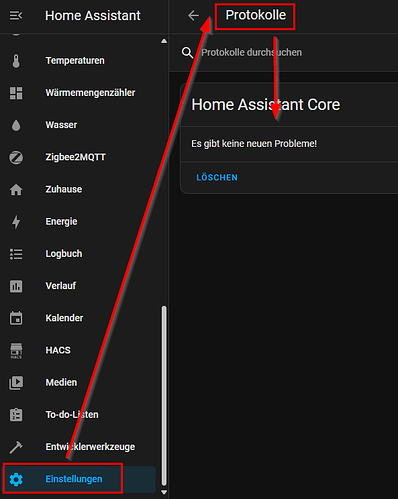The width and height of the screenshot is (398, 499).
Task: Click the gear icon for Einstellungen
Action: click(x=16, y=479)
